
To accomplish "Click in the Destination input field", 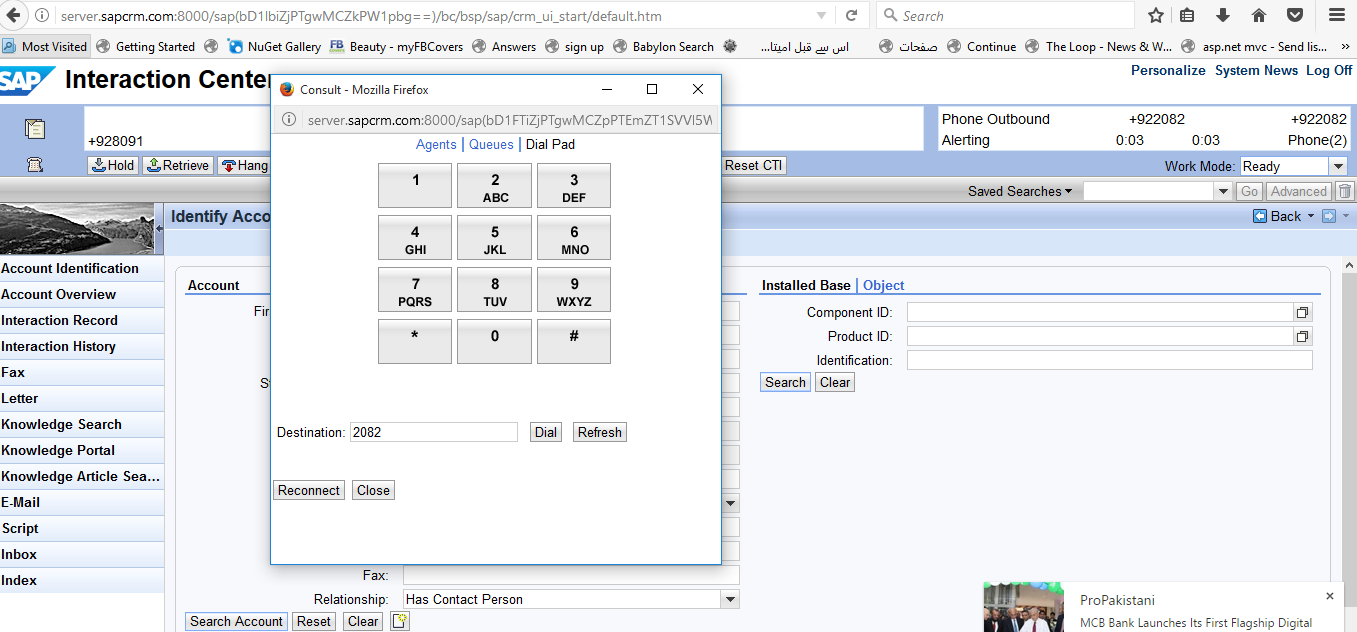I will pyautogui.click(x=433, y=432).
